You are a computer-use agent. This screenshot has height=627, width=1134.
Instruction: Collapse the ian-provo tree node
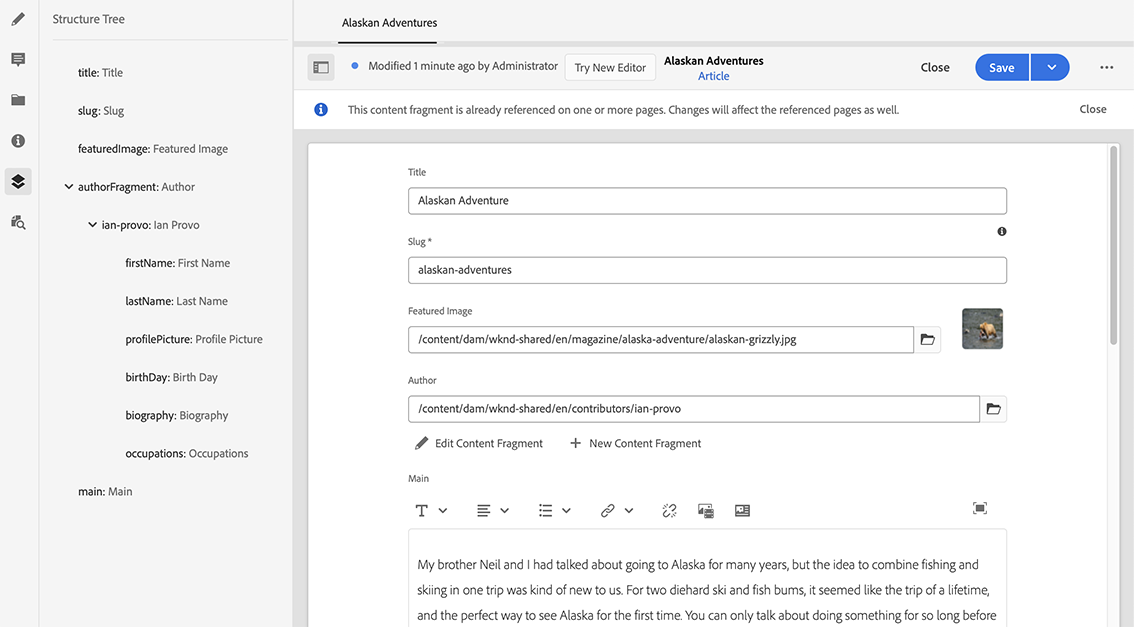(92, 225)
